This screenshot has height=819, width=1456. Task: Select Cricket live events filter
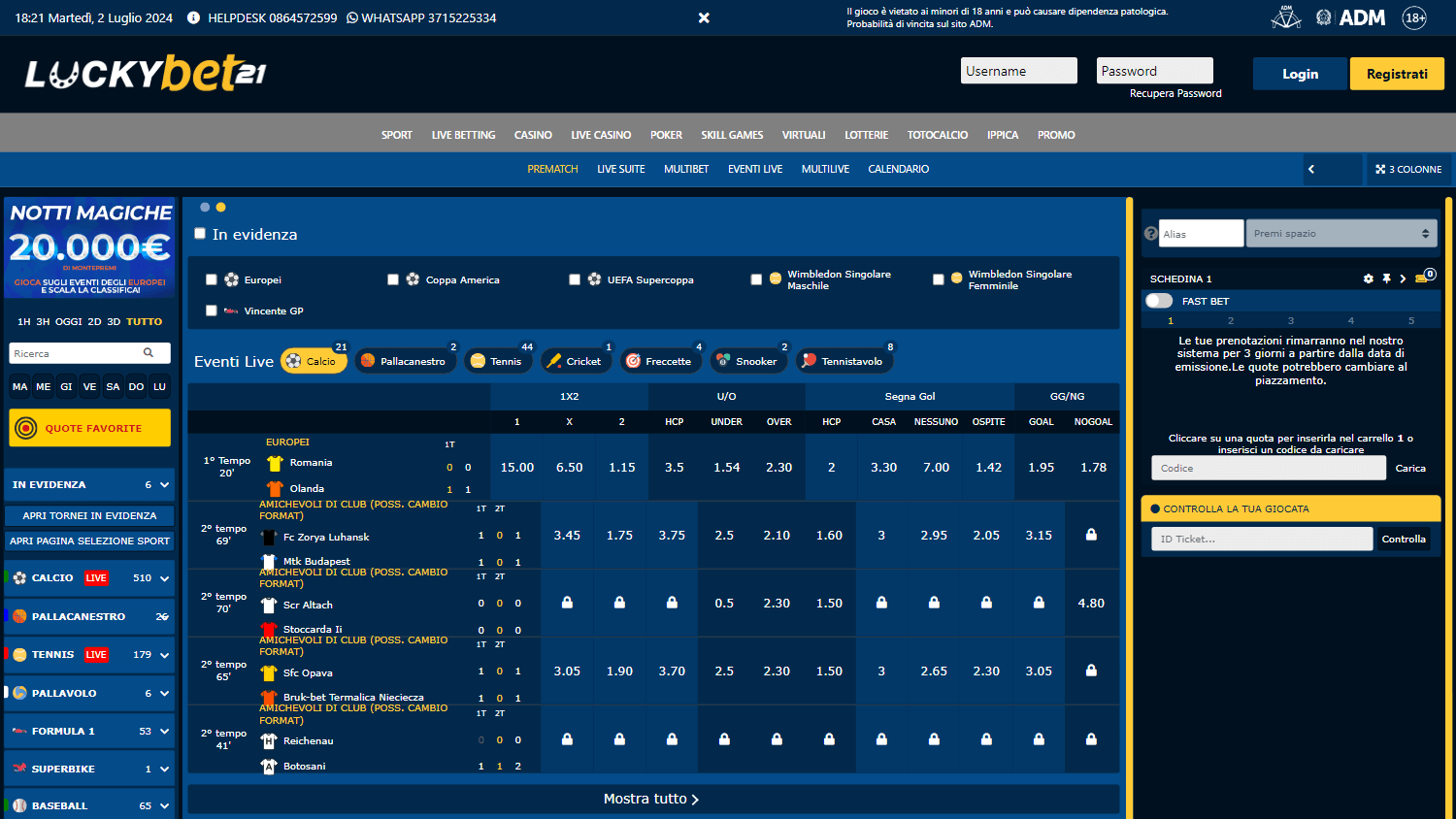pos(576,361)
